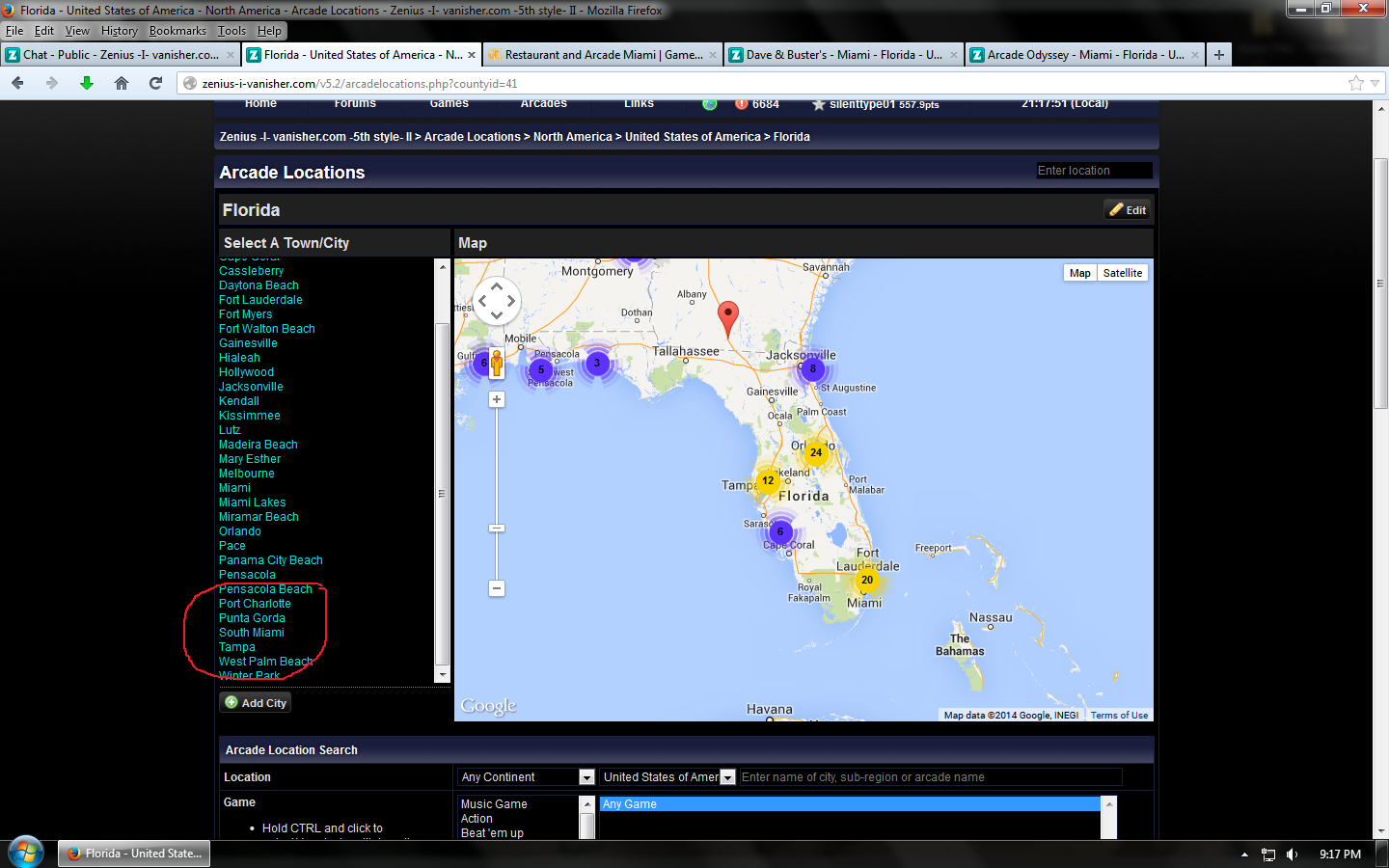Go forward with the Forward arrow
This screenshot has width=1389, height=868.
click(x=52, y=83)
